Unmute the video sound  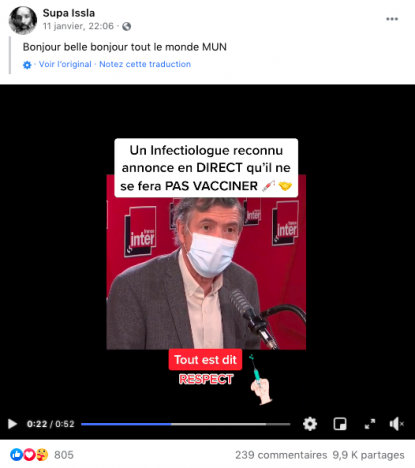396,424
